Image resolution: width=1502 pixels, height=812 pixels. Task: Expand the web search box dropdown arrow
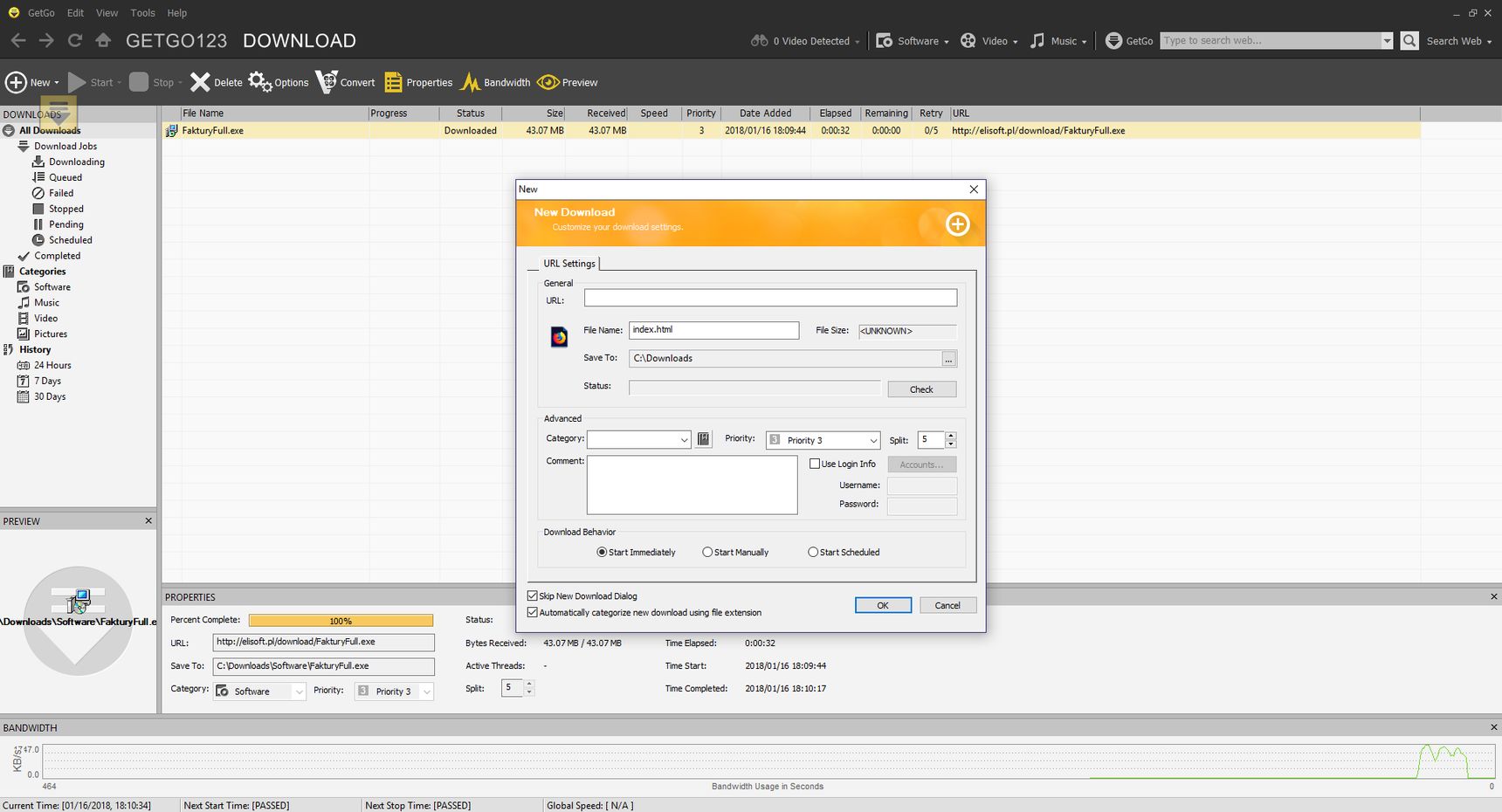pos(1387,40)
